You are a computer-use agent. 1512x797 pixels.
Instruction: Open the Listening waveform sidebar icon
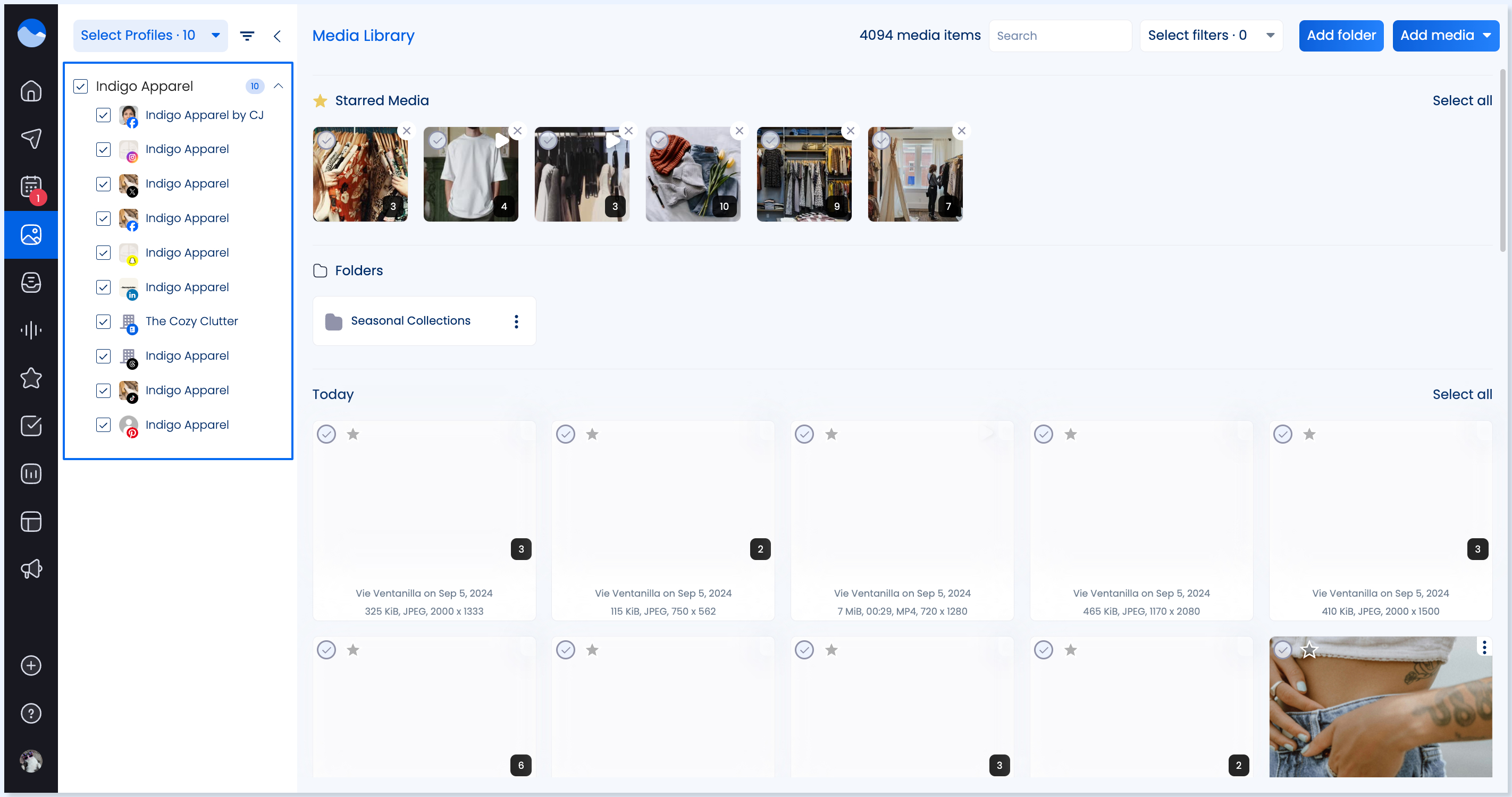tap(30, 329)
